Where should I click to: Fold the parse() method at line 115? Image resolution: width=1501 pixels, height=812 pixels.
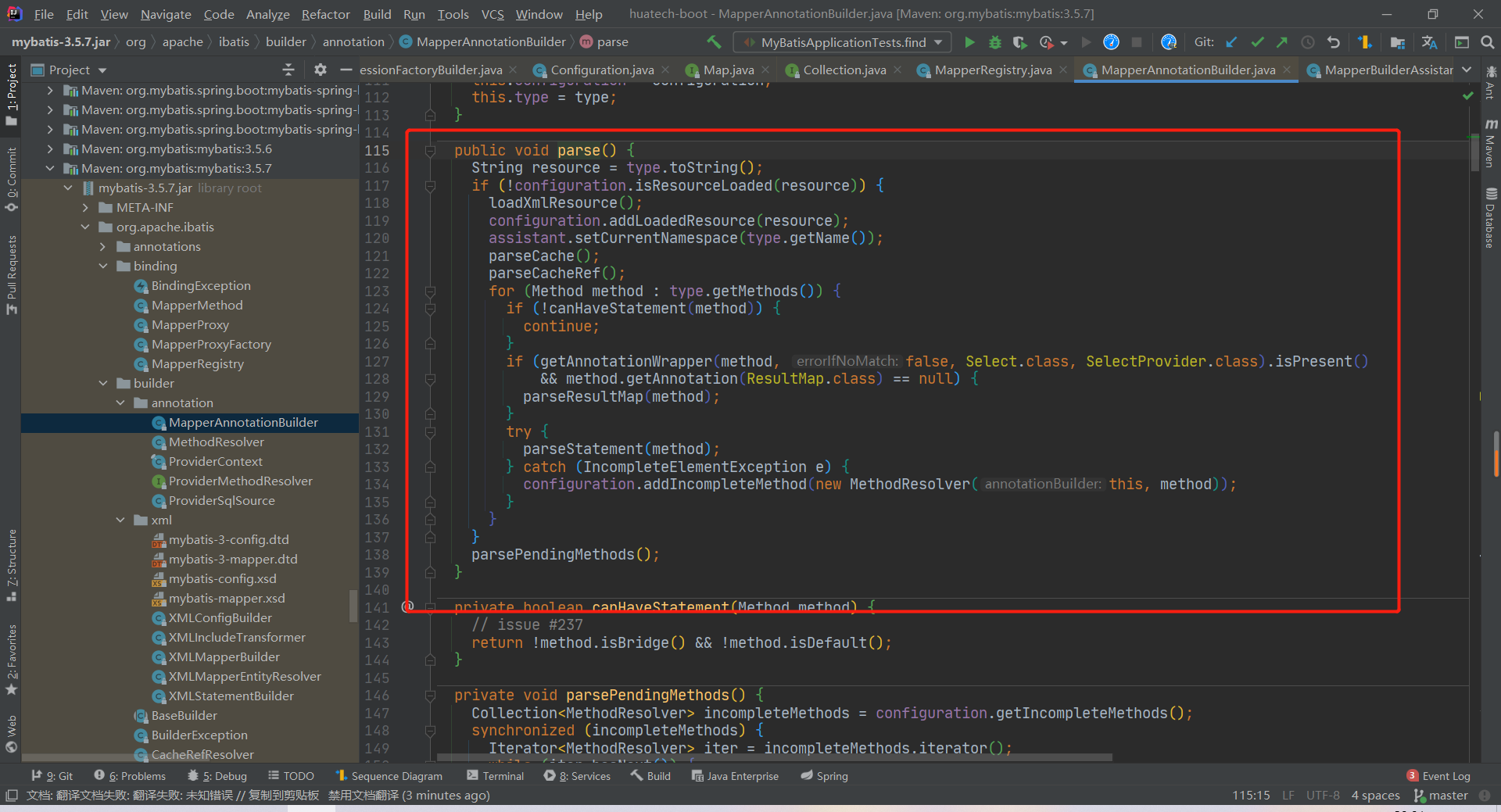[430, 151]
